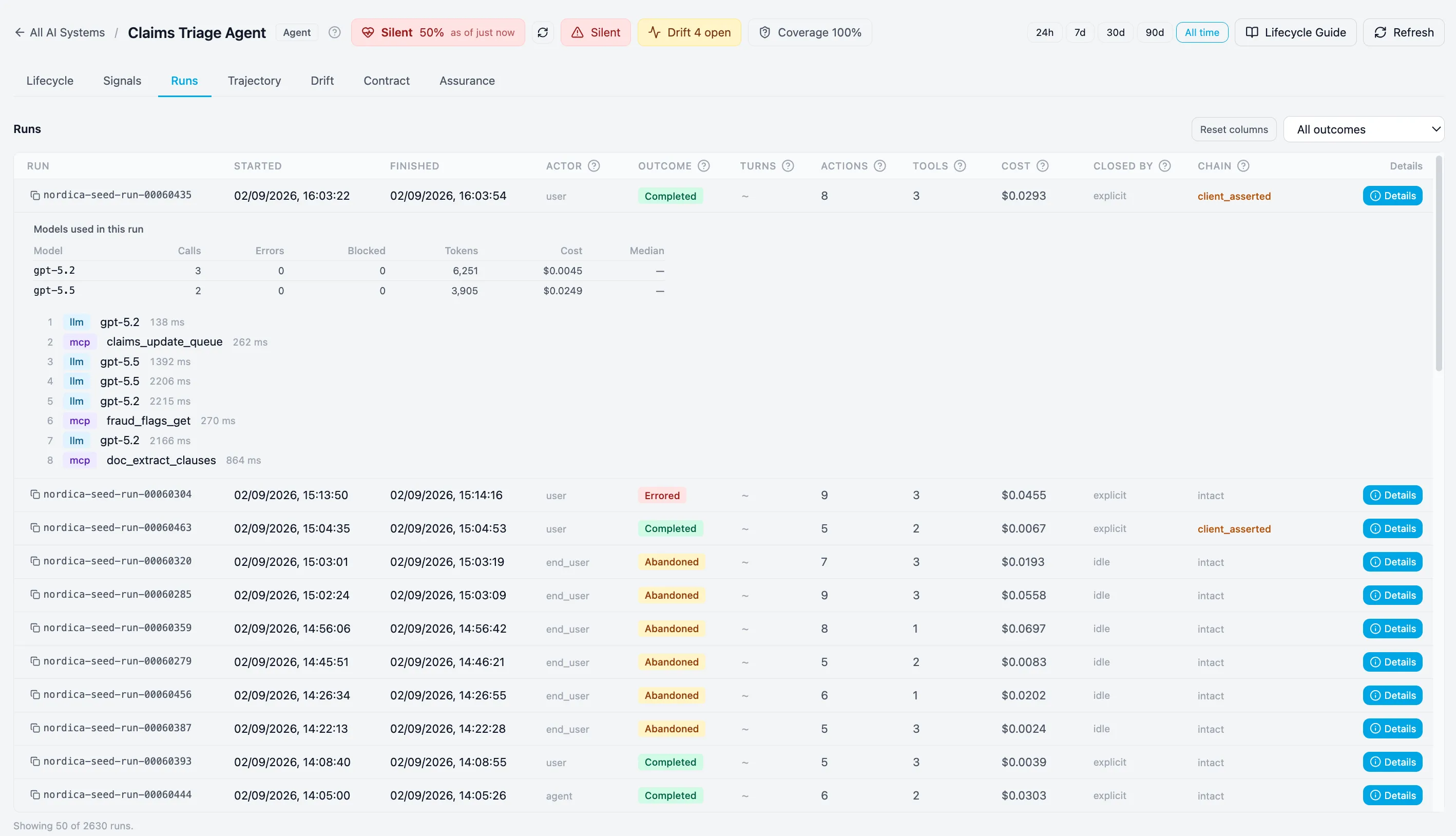Image resolution: width=1456 pixels, height=836 pixels.
Task: Copy run ID nordica-seed-run-00060320
Action: click(x=35, y=561)
